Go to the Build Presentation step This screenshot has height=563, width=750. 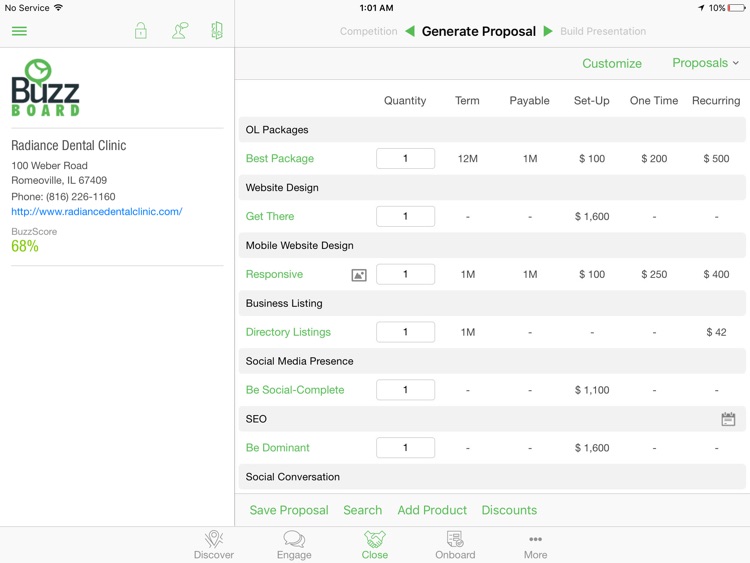coord(603,31)
